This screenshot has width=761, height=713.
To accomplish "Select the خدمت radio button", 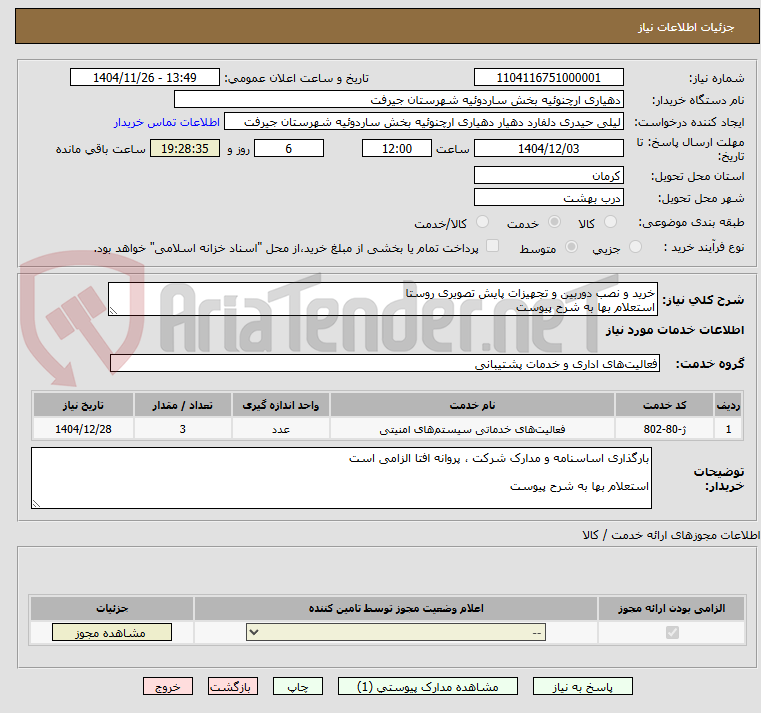I will (554, 222).
